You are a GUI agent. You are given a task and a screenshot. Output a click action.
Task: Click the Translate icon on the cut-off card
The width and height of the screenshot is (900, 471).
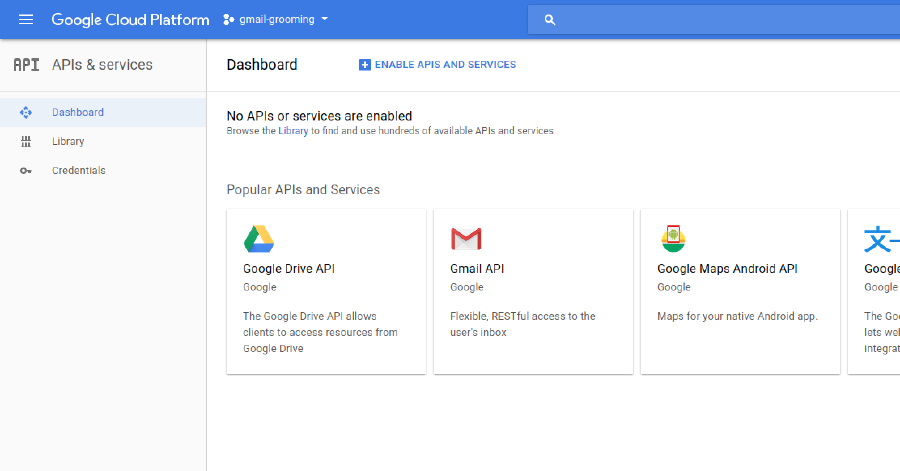pos(881,239)
